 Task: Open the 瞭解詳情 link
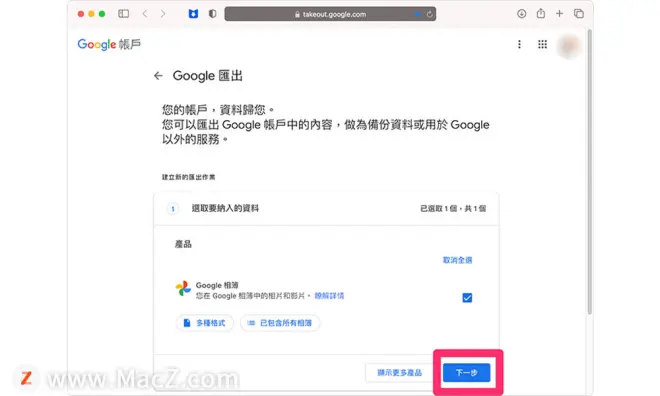point(329,296)
